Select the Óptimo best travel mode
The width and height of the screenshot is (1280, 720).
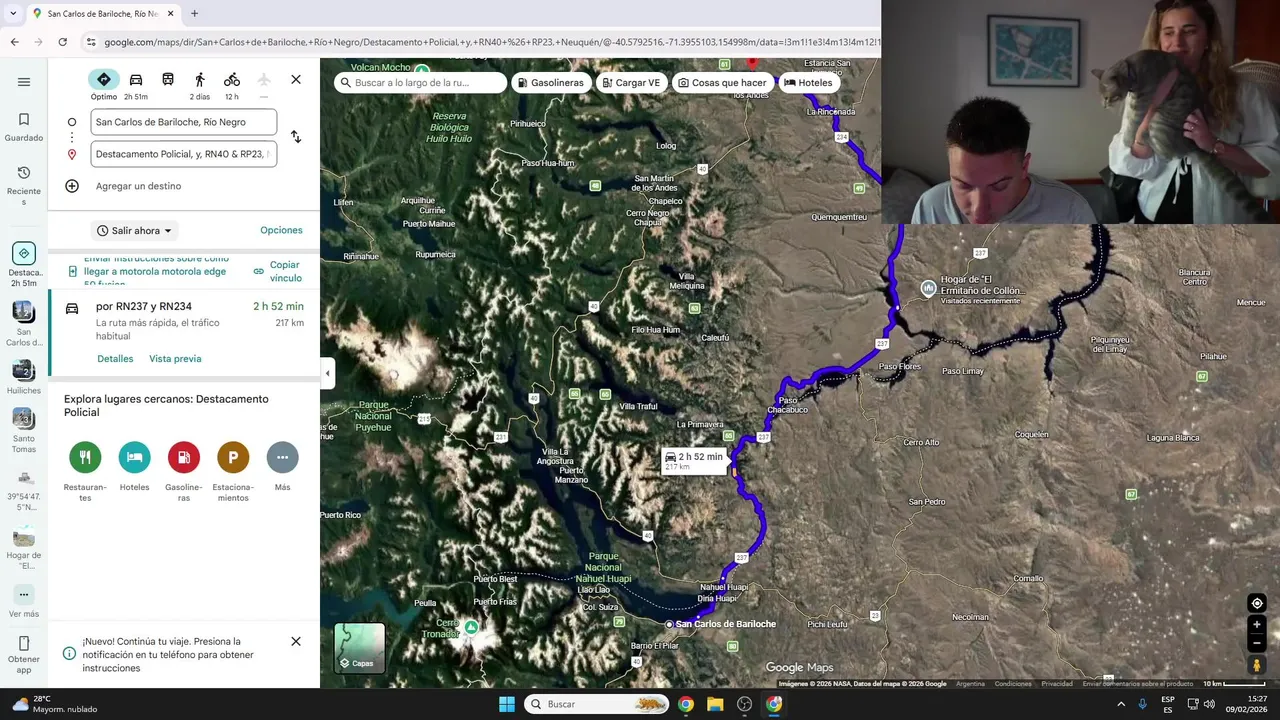click(104, 85)
